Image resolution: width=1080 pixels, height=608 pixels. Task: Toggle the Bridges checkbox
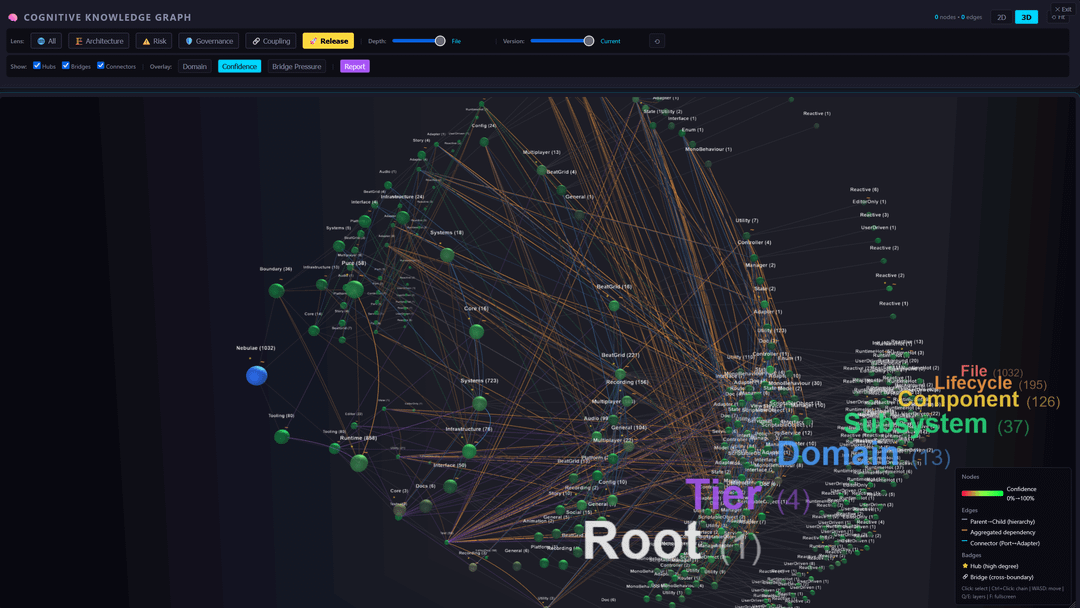66,66
